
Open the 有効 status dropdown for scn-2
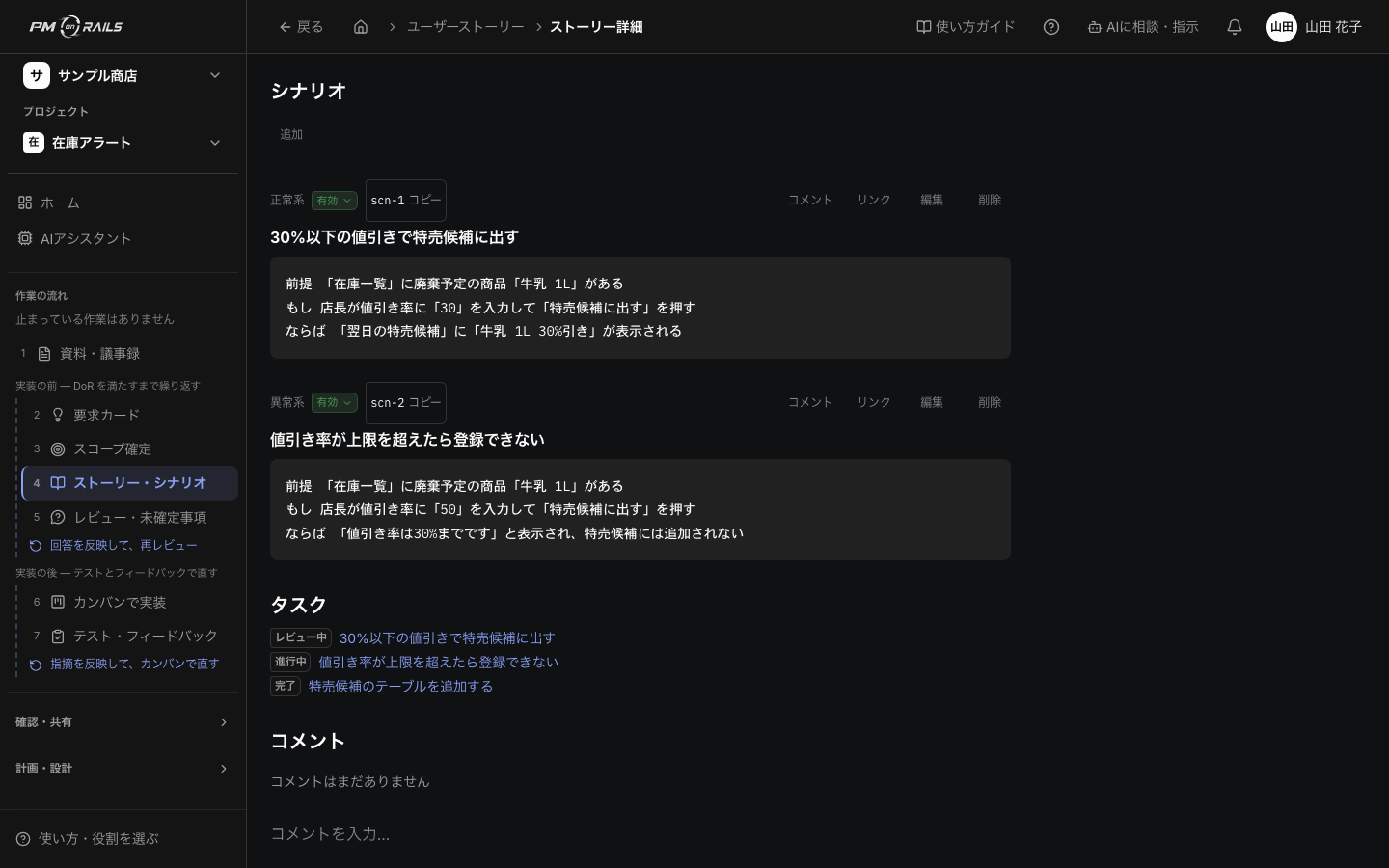tap(335, 403)
